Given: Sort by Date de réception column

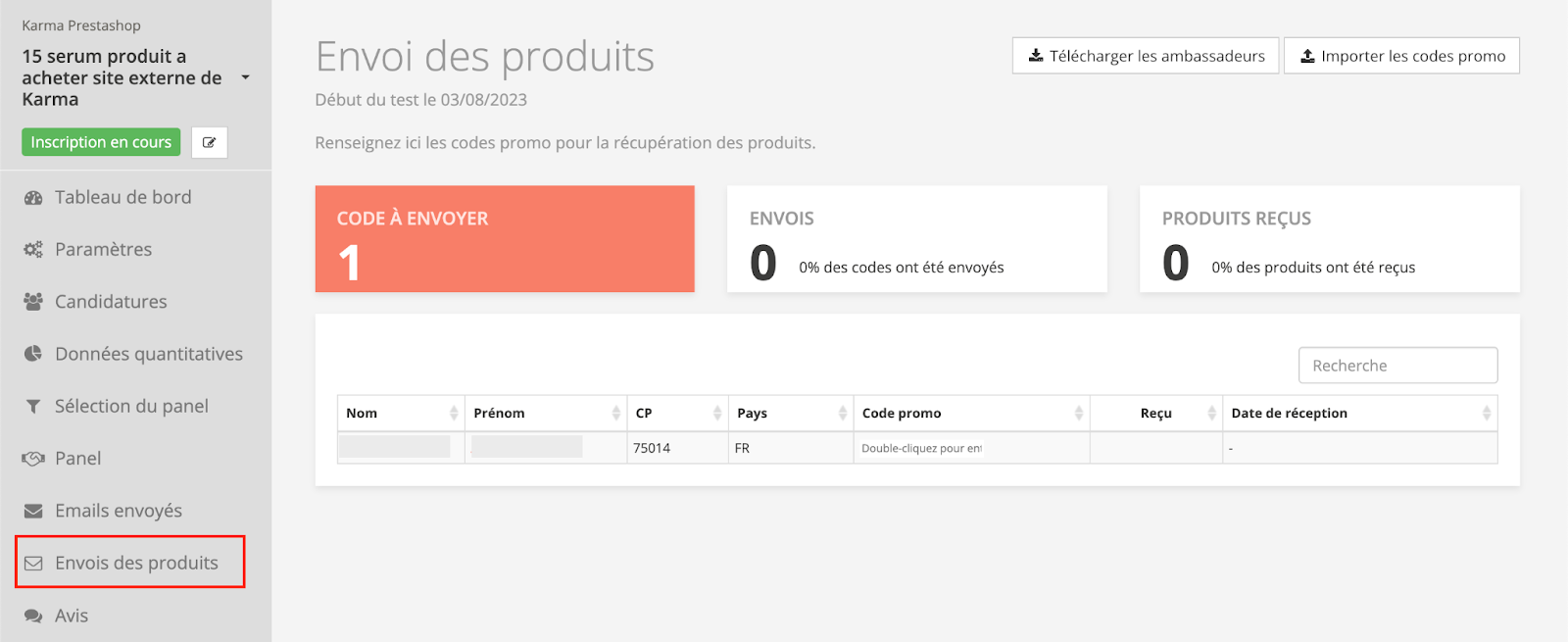Looking at the screenshot, I should [x=1358, y=414].
